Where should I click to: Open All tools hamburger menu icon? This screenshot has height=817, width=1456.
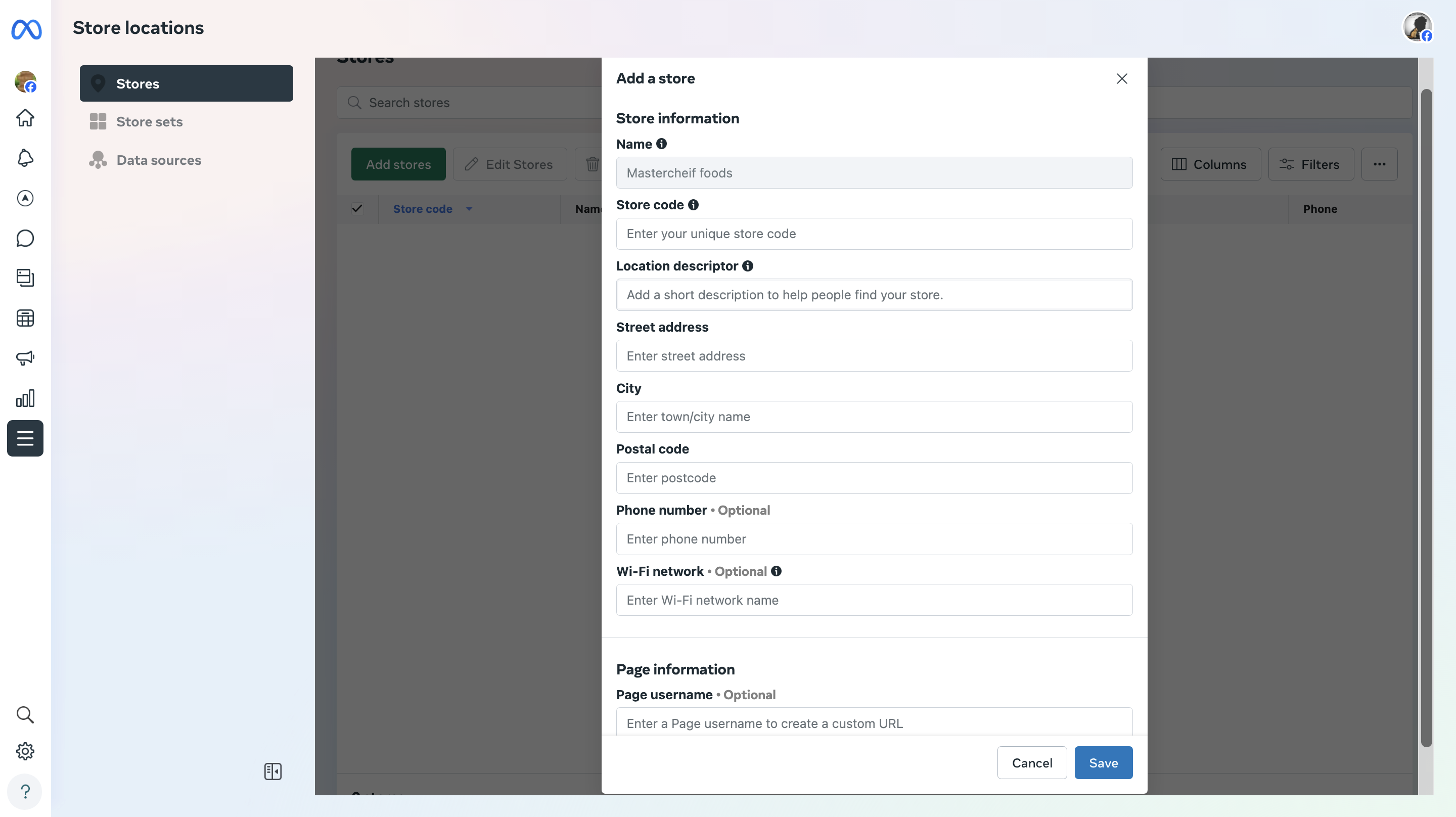(x=25, y=438)
